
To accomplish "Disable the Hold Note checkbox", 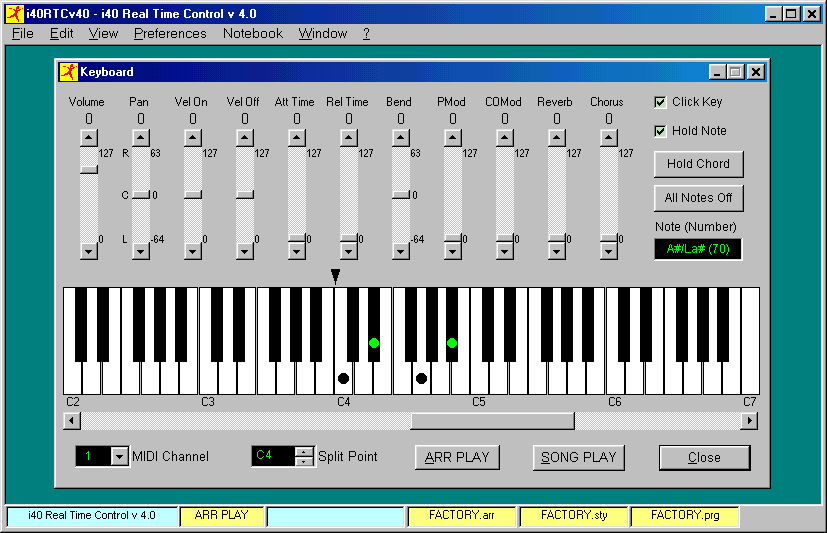I will click(x=660, y=131).
